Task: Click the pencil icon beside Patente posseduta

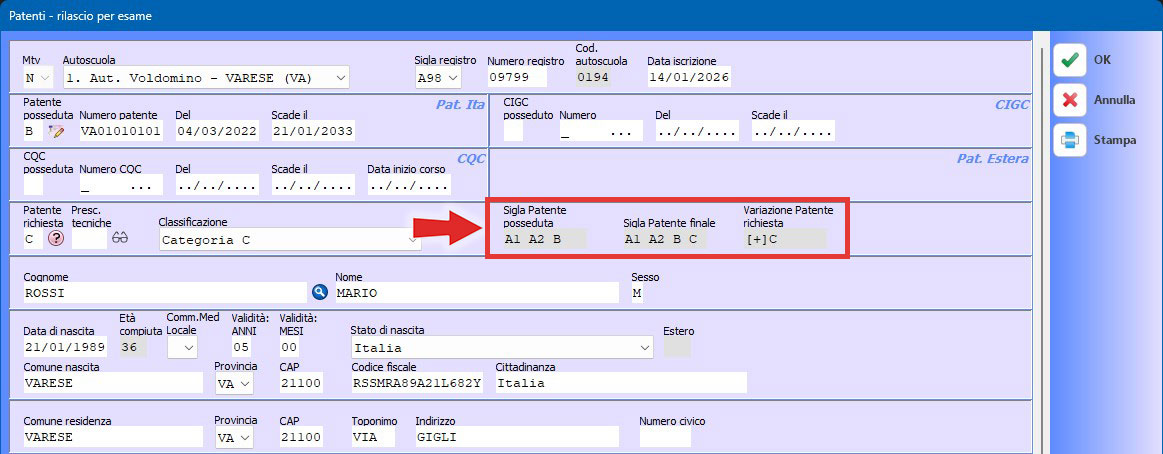Action: [x=56, y=131]
